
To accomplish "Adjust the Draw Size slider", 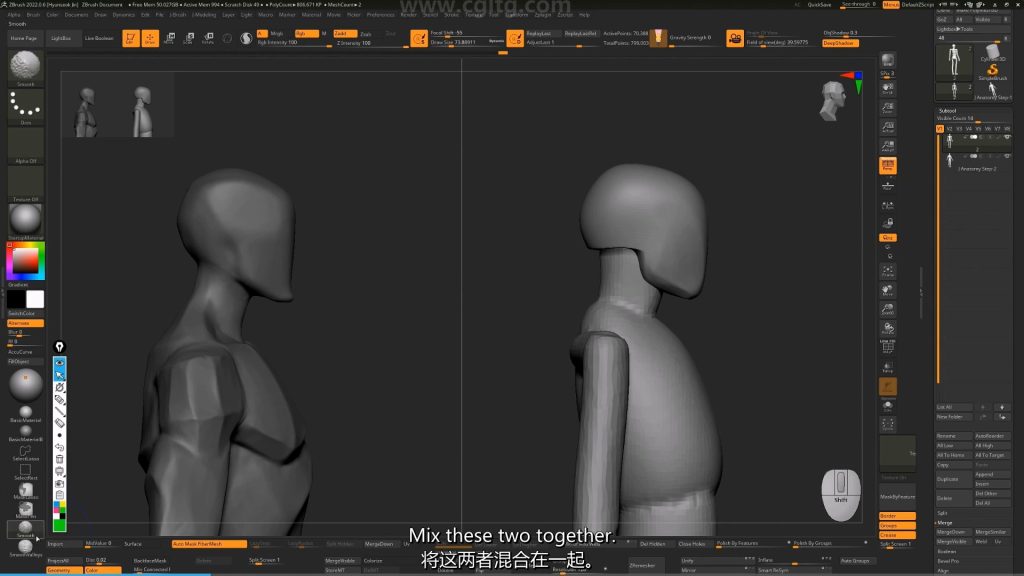I will [466, 43].
